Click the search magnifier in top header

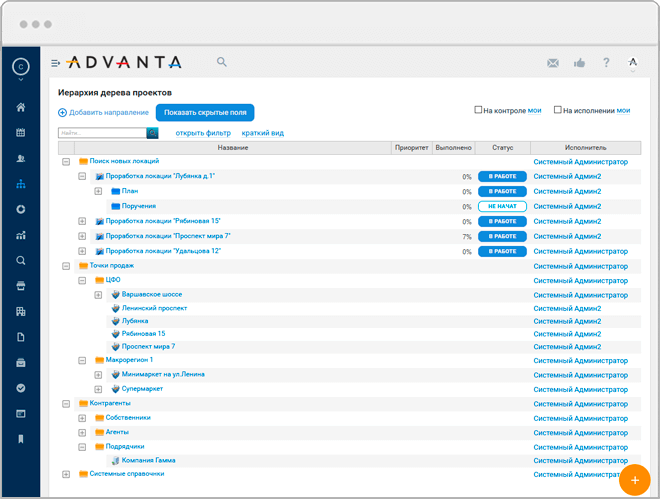coord(222,62)
